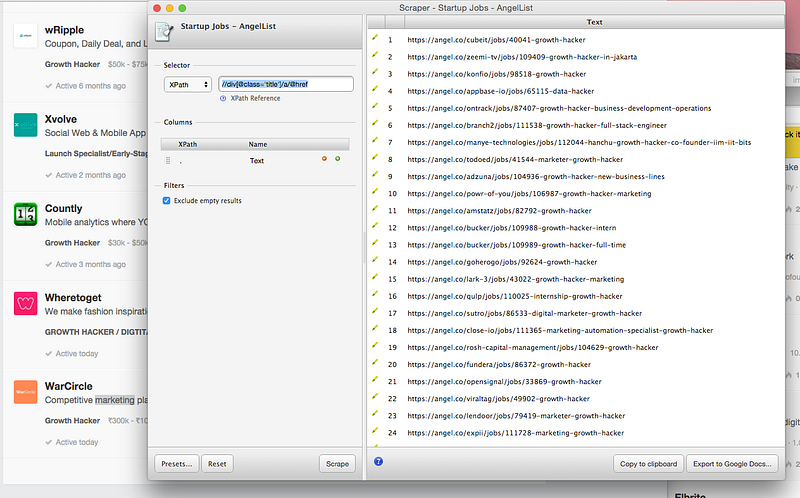
Task: Select the manye-technologies URL row
Action: pyautogui.click(x=579, y=142)
